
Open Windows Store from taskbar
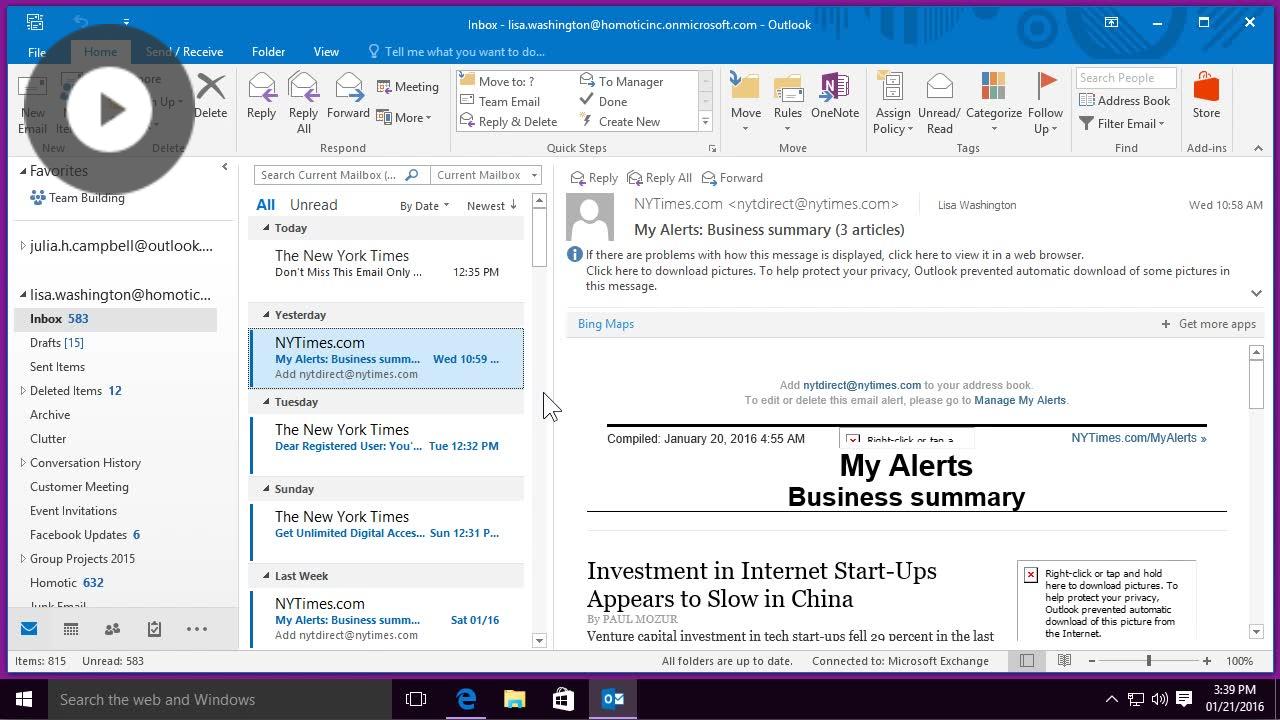point(564,699)
